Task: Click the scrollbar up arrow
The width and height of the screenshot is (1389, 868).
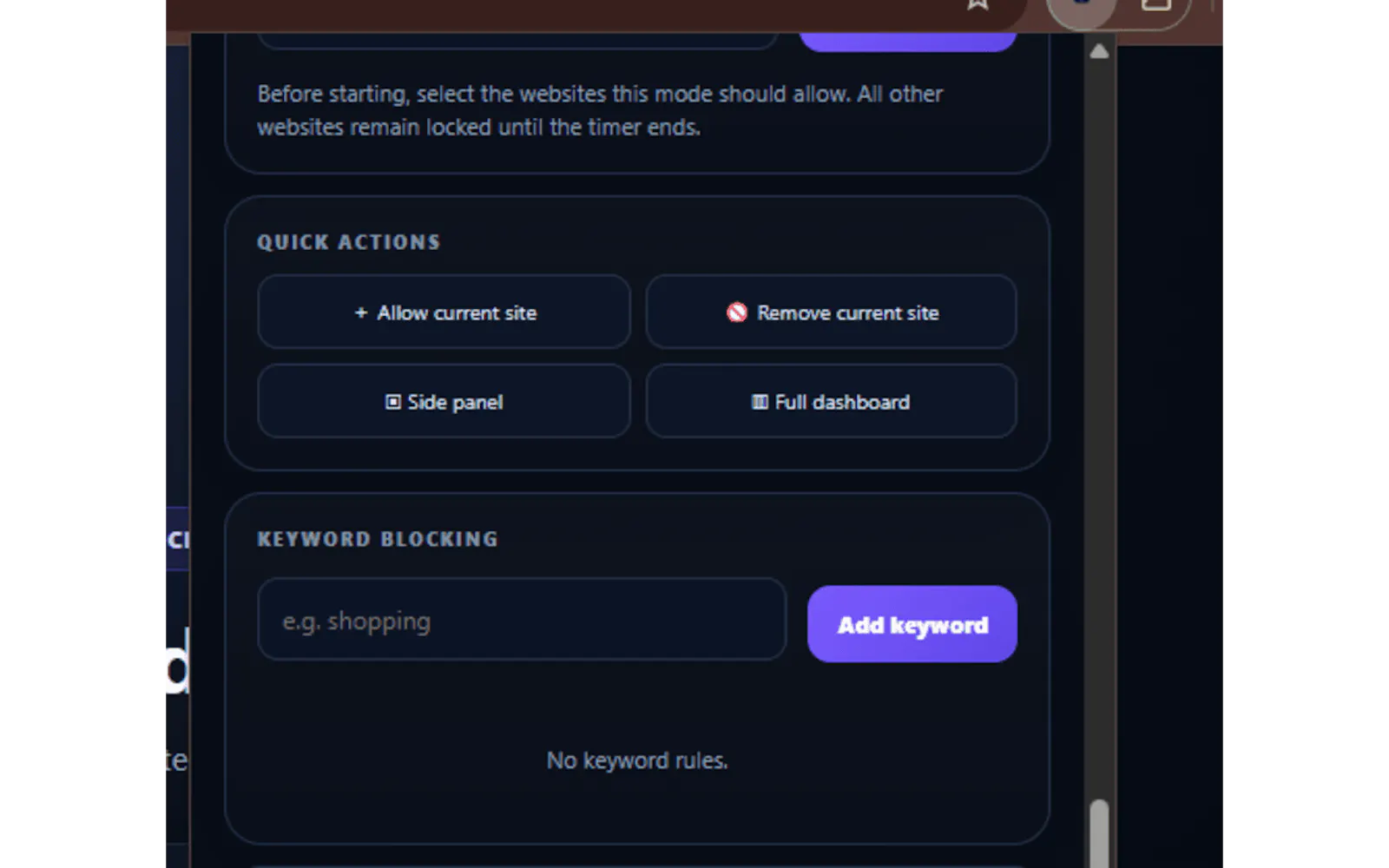Action: [1099, 51]
